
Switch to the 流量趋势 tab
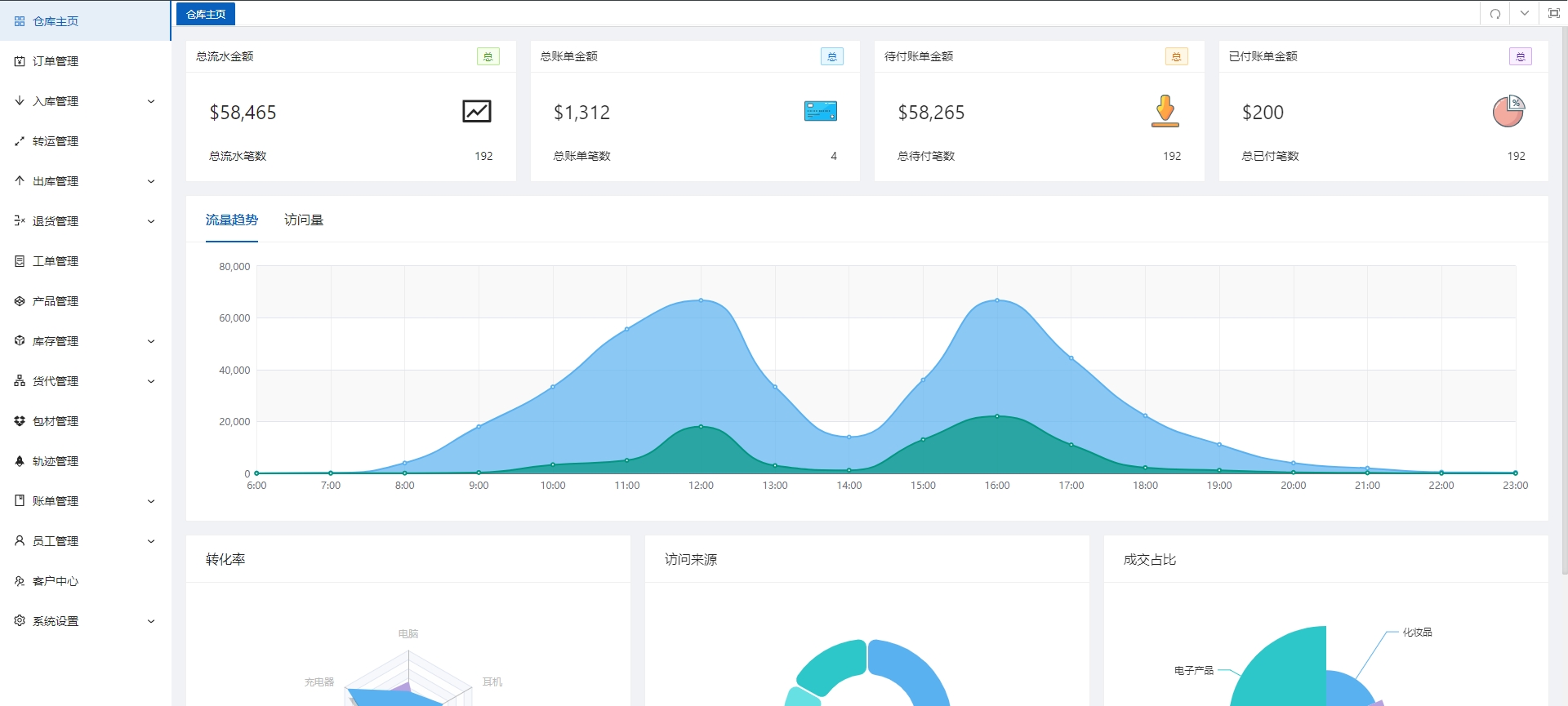click(x=232, y=220)
